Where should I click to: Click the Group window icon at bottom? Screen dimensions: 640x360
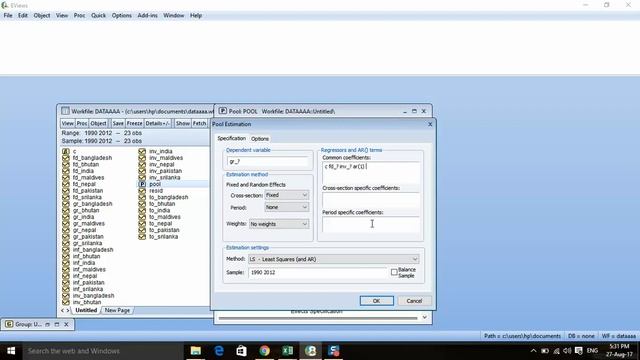(9, 324)
